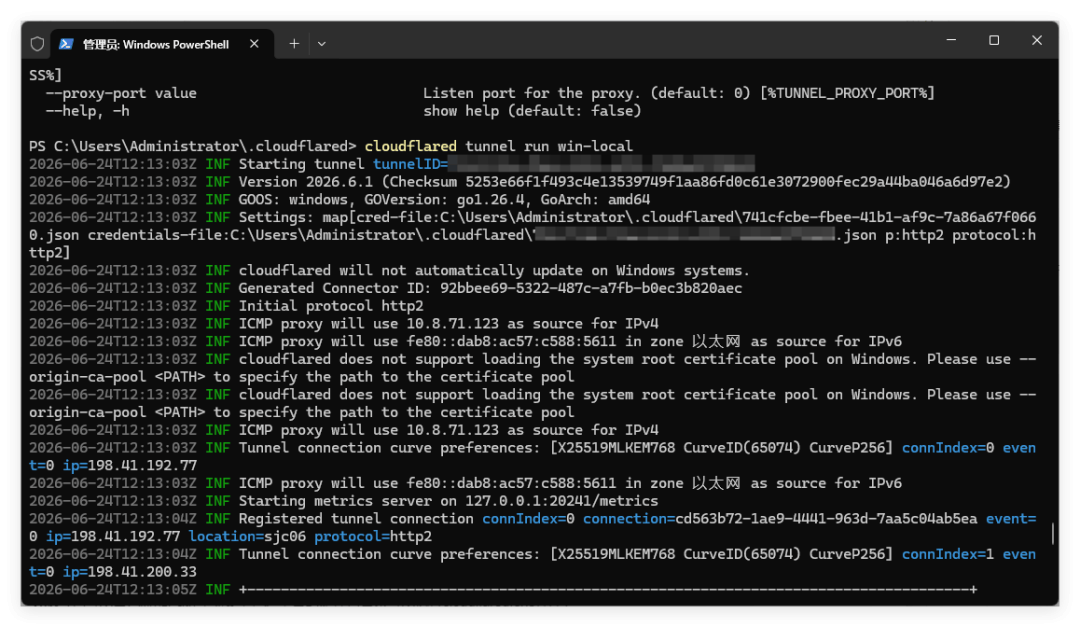Click the 'protocol=http2' text
This screenshot has height=627, width=1080.
pyautogui.click(x=373, y=536)
